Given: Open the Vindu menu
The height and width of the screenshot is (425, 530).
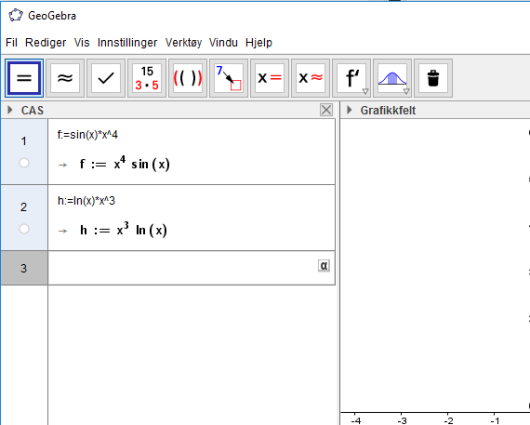Looking at the screenshot, I should [x=223, y=43].
